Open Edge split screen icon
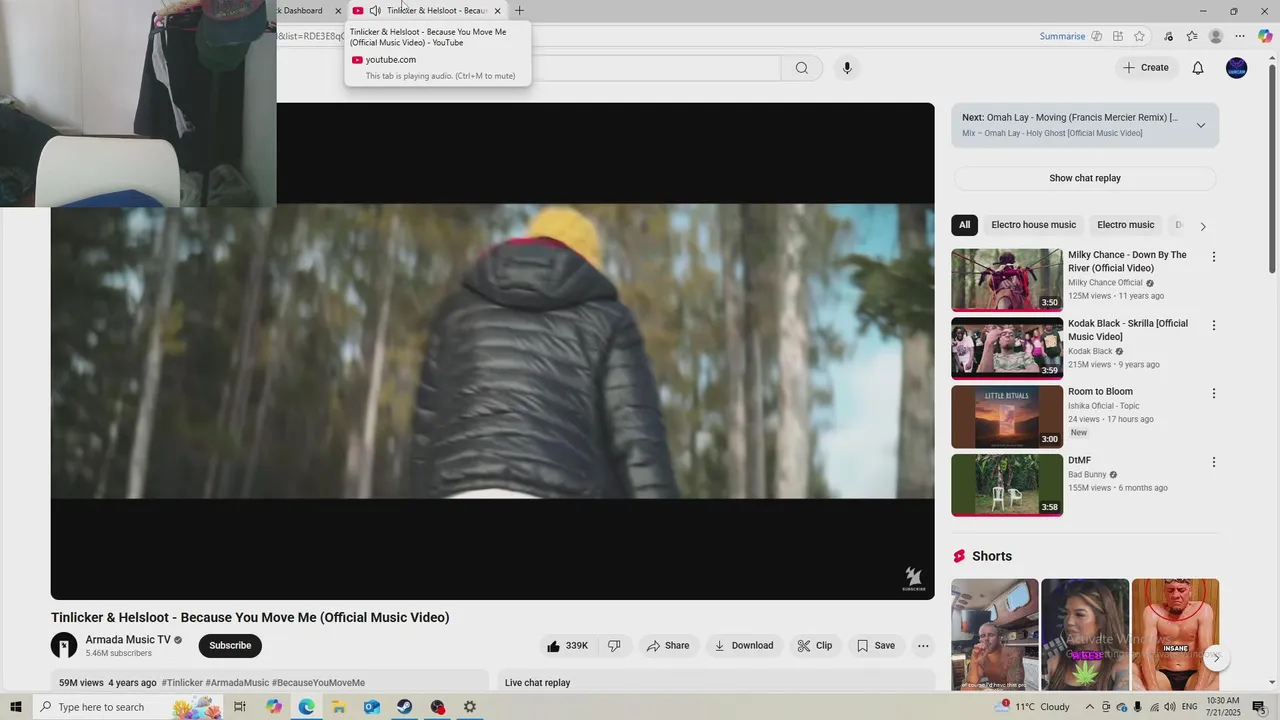1280x720 pixels. tap(1118, 36)
